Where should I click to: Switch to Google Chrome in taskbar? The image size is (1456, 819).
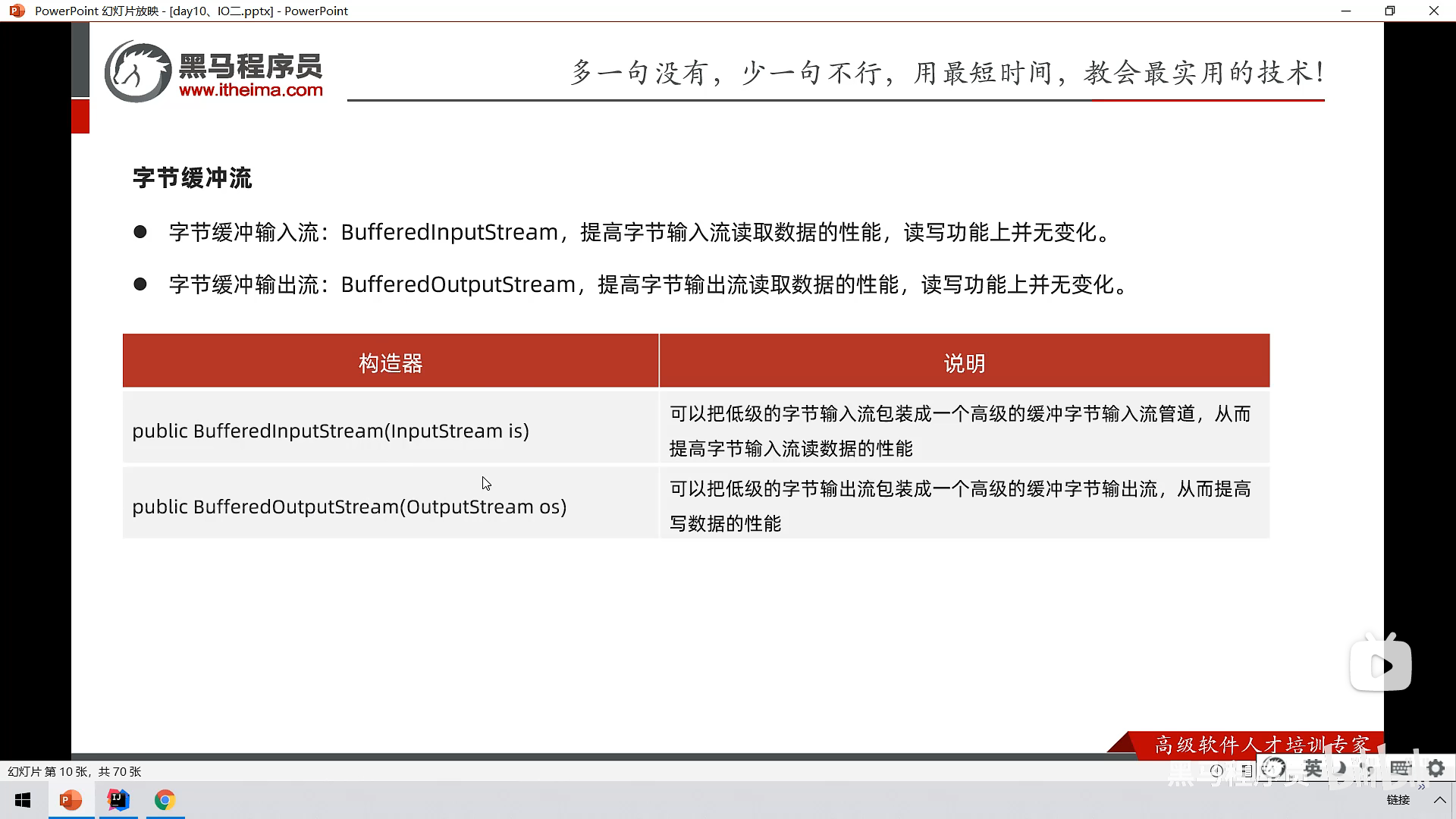pos(165,800)
